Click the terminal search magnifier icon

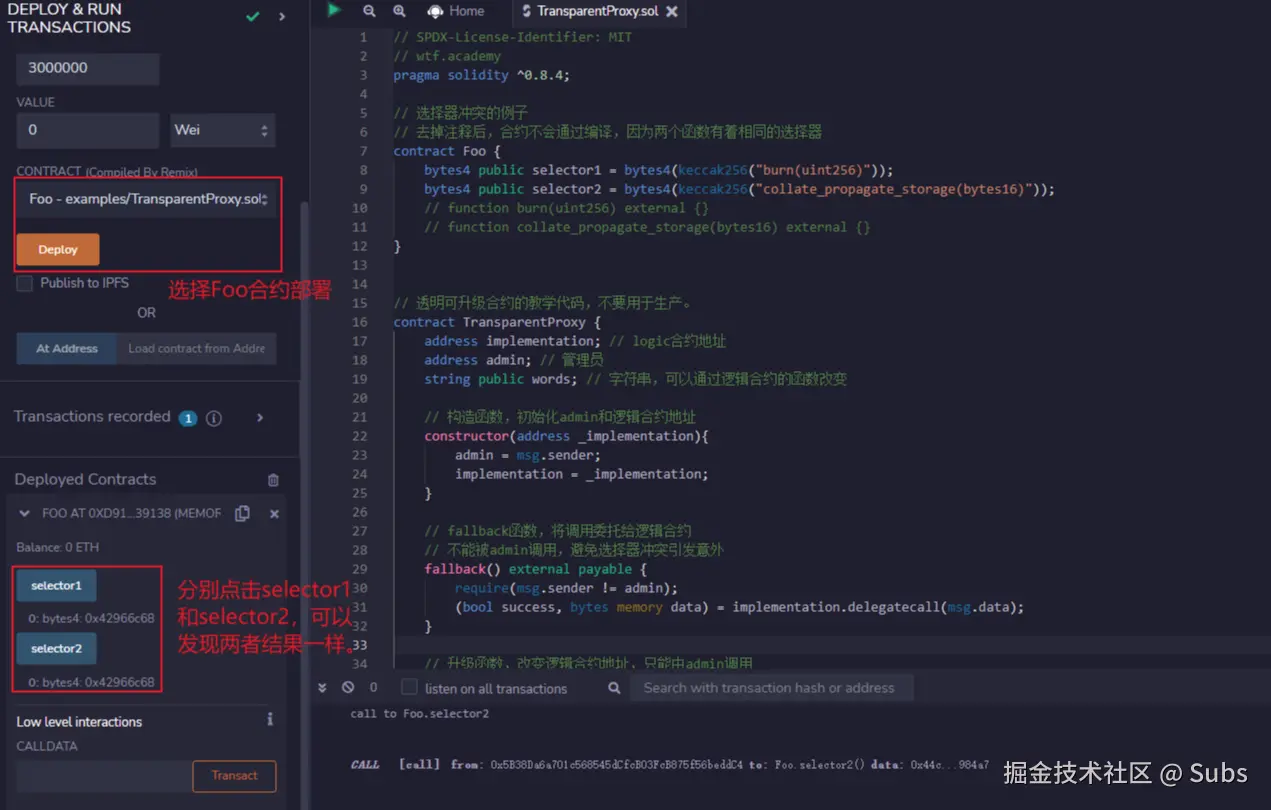[x=614, y=688]
